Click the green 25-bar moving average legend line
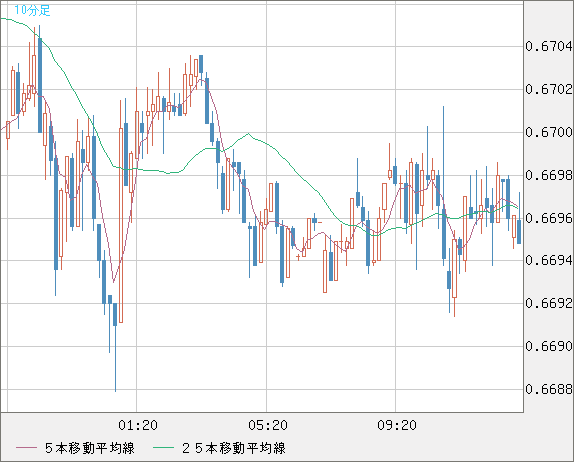 163,448
